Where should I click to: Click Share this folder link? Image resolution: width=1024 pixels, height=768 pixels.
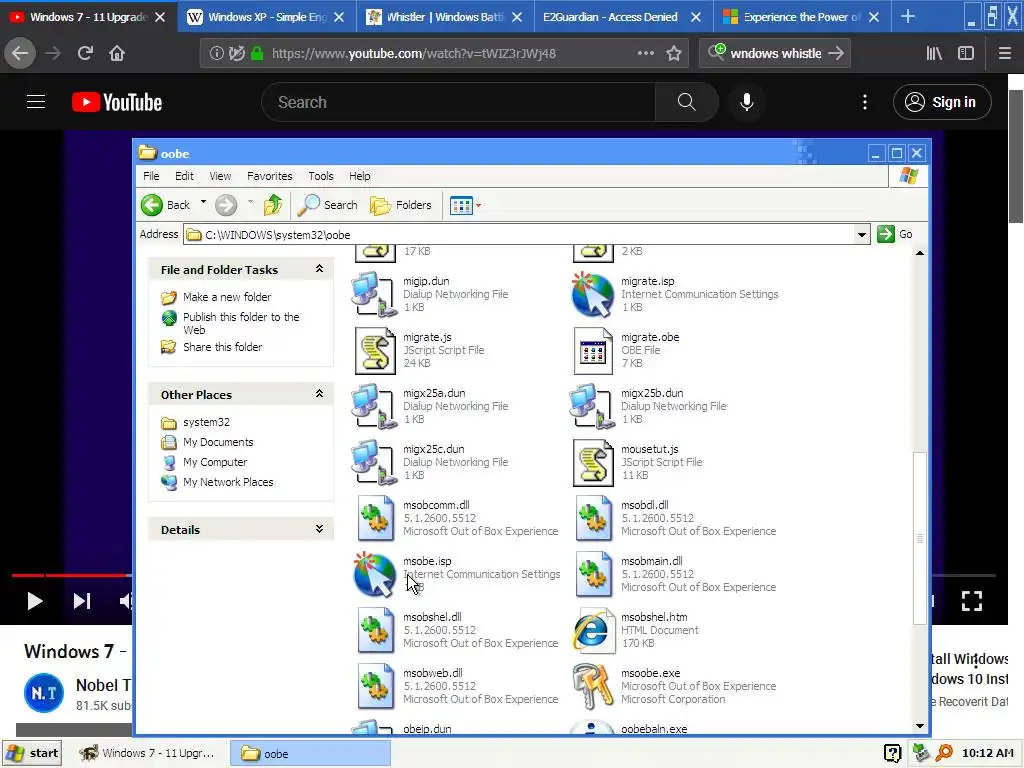(222, 347)
